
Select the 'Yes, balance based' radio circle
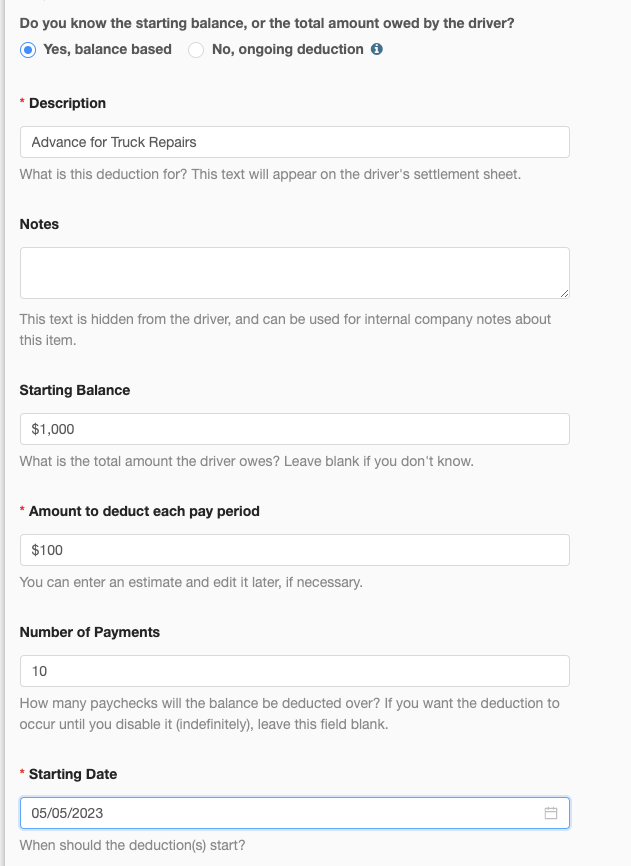pos(28,50)
